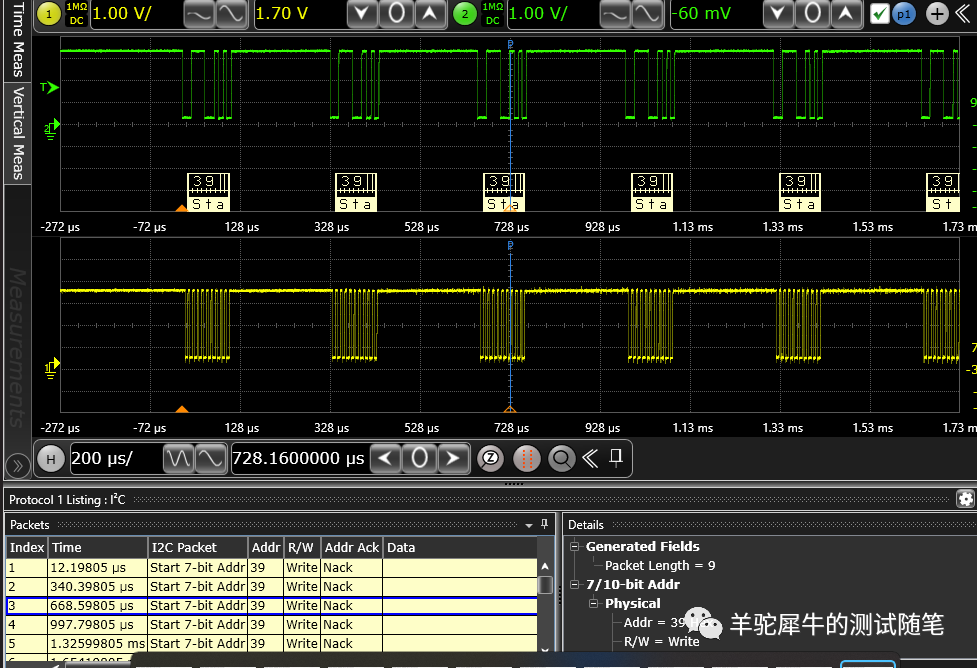Zero the horizontal delay position
This screenshot has height=668, width=977.
coord(420,459)
